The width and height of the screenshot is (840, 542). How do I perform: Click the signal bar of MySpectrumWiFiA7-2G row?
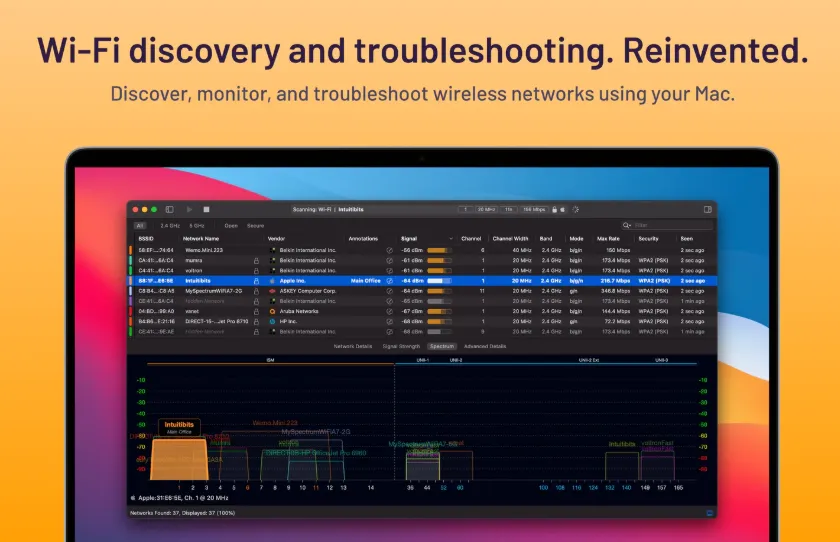point(439,291)
